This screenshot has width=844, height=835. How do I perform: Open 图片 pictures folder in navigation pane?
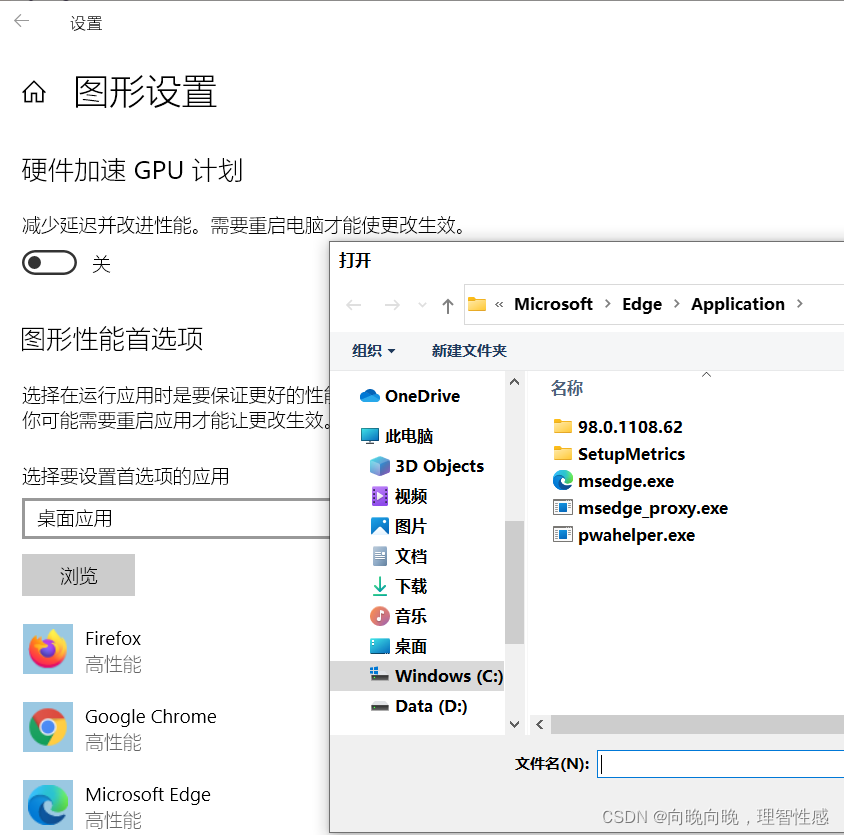(399, 526)
